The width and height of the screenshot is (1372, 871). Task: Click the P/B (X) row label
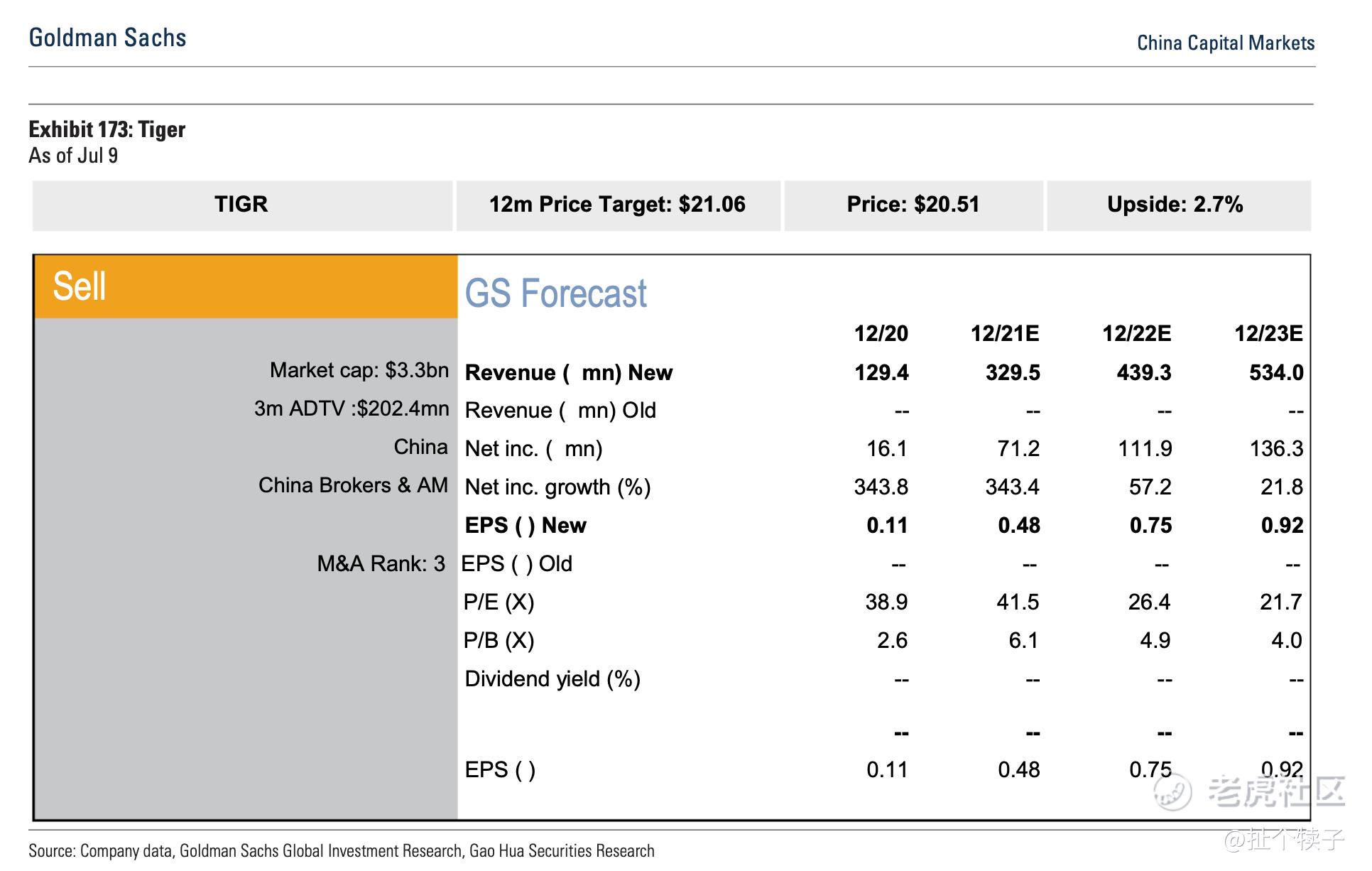[499, 641]
